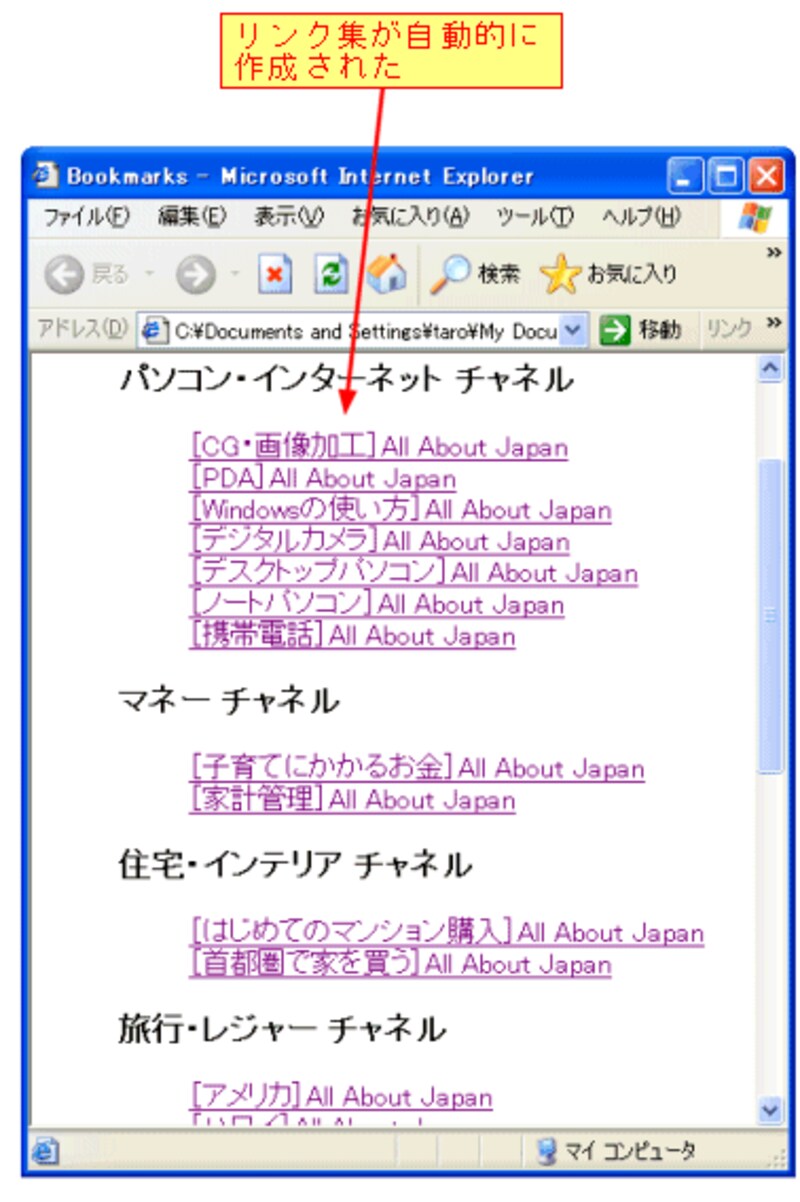800x1202 pixels.
Task: Click the status bar page icon
Action: point(43,1151)
